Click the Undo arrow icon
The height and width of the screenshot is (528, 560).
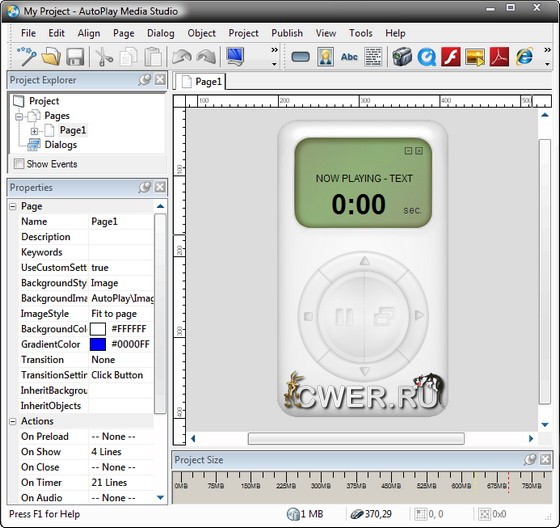181,56
